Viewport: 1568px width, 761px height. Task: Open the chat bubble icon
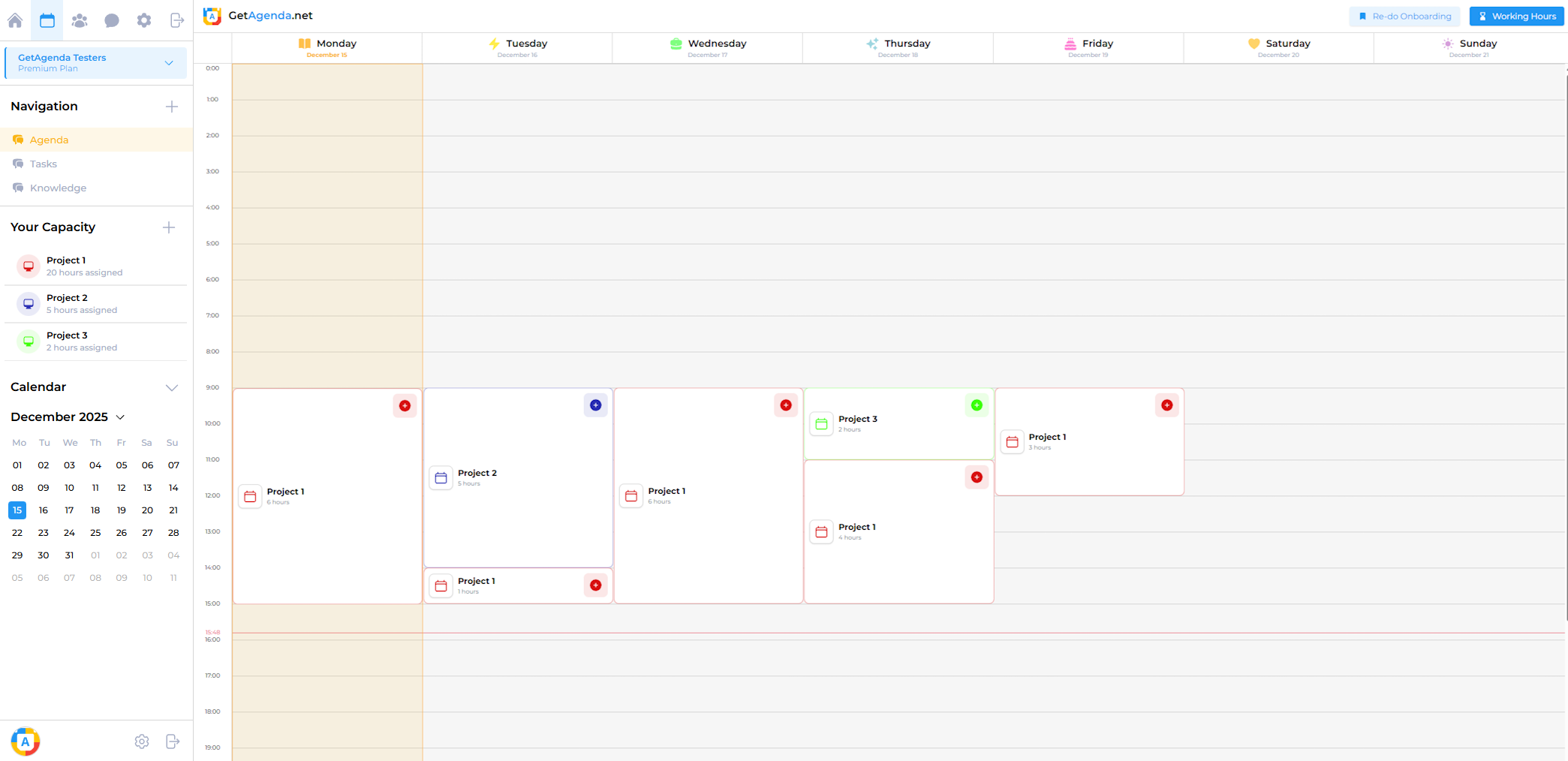tap(112, 20)
